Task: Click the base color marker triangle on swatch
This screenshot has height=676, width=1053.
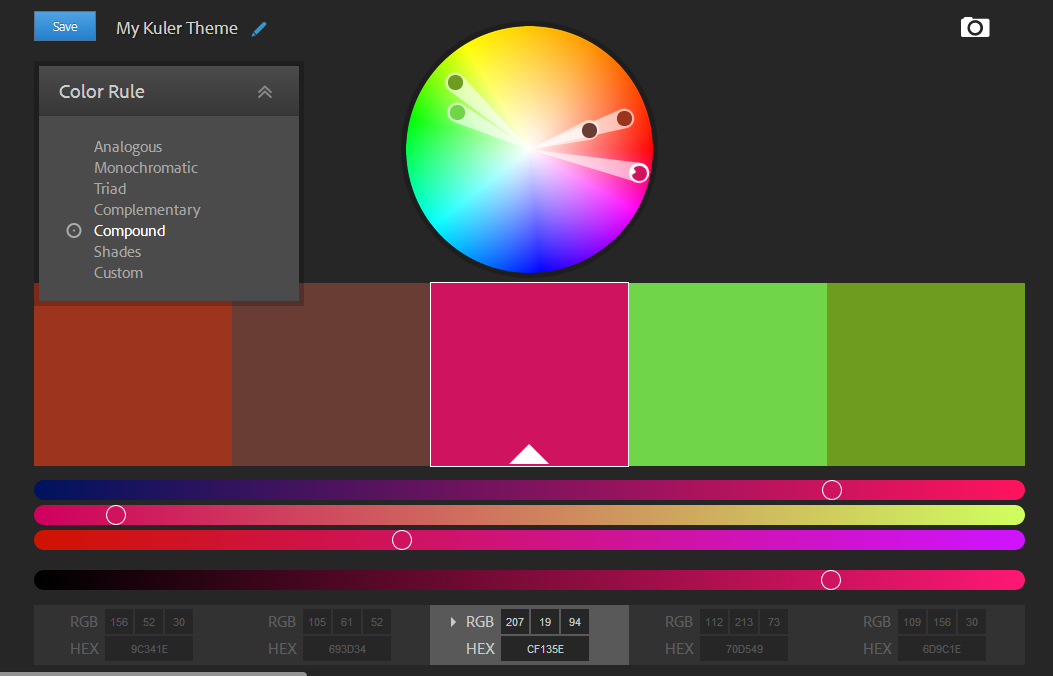Action: (x=529, y=454)
